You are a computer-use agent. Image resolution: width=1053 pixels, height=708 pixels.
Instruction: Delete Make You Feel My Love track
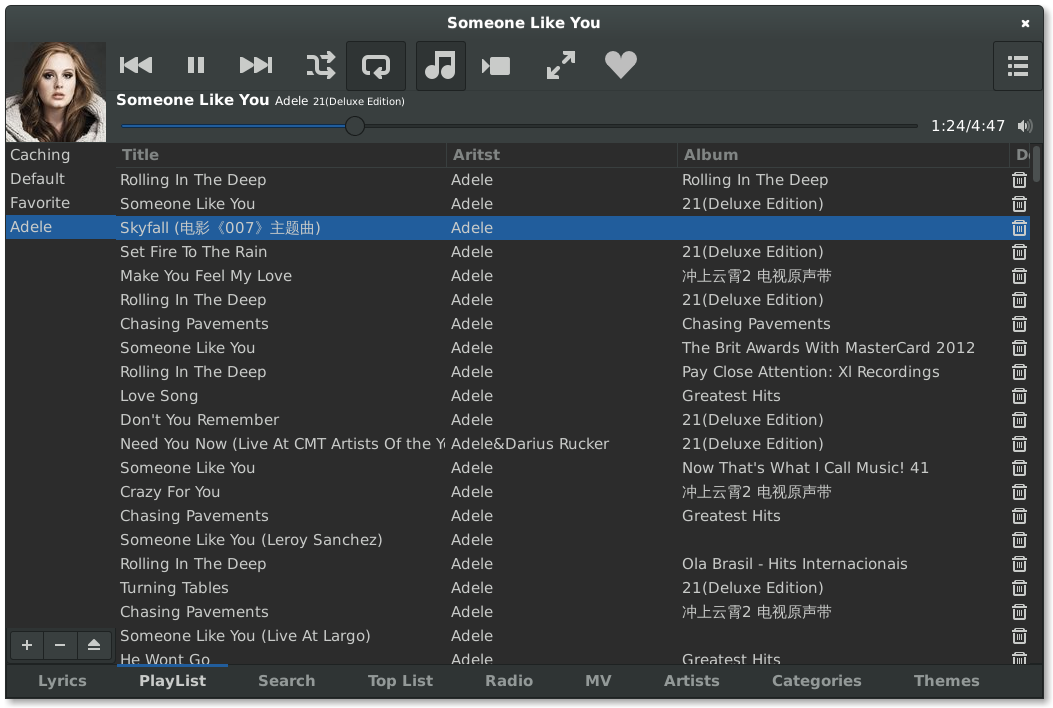pyautogui.click(x=1019, y=276)
